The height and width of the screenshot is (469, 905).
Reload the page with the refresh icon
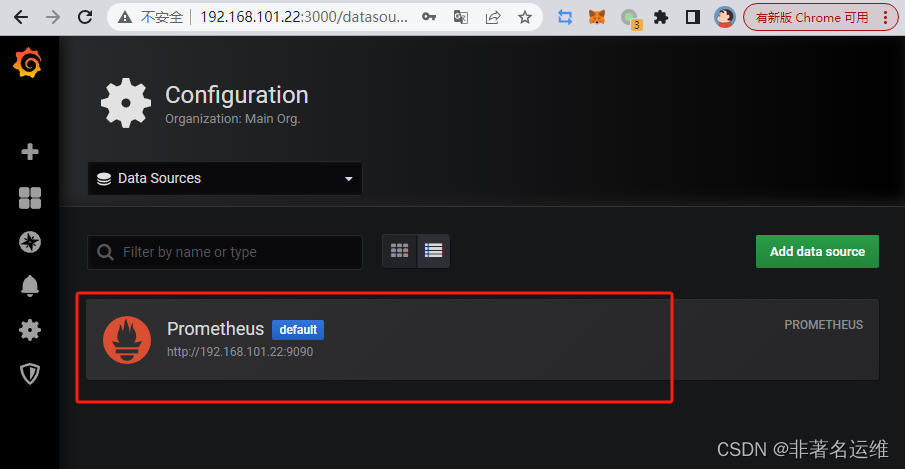pos(85,17)
